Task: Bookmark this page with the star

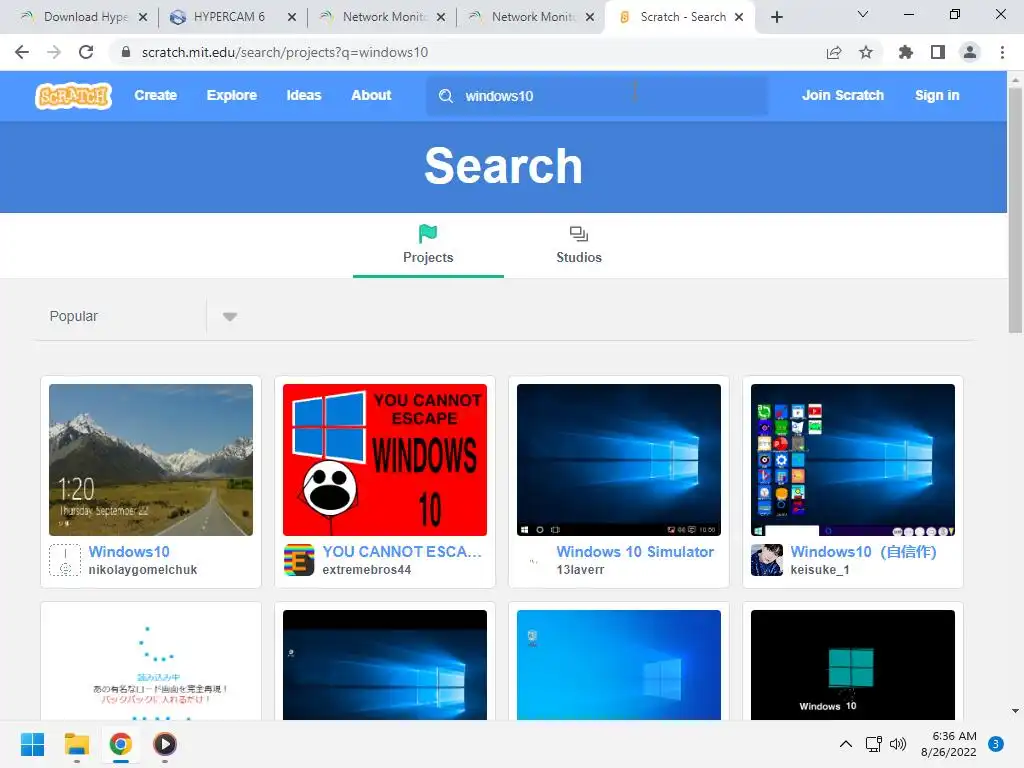Action: [x=866, y=52]
